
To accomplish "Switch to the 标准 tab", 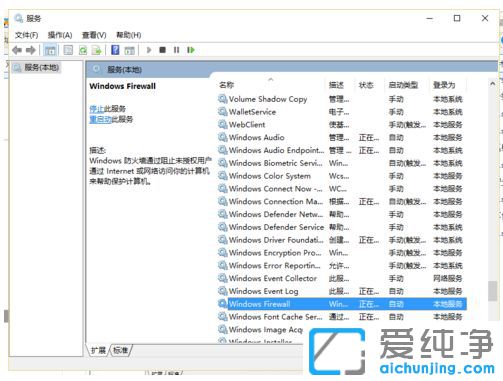I will (x=121, y=350).
